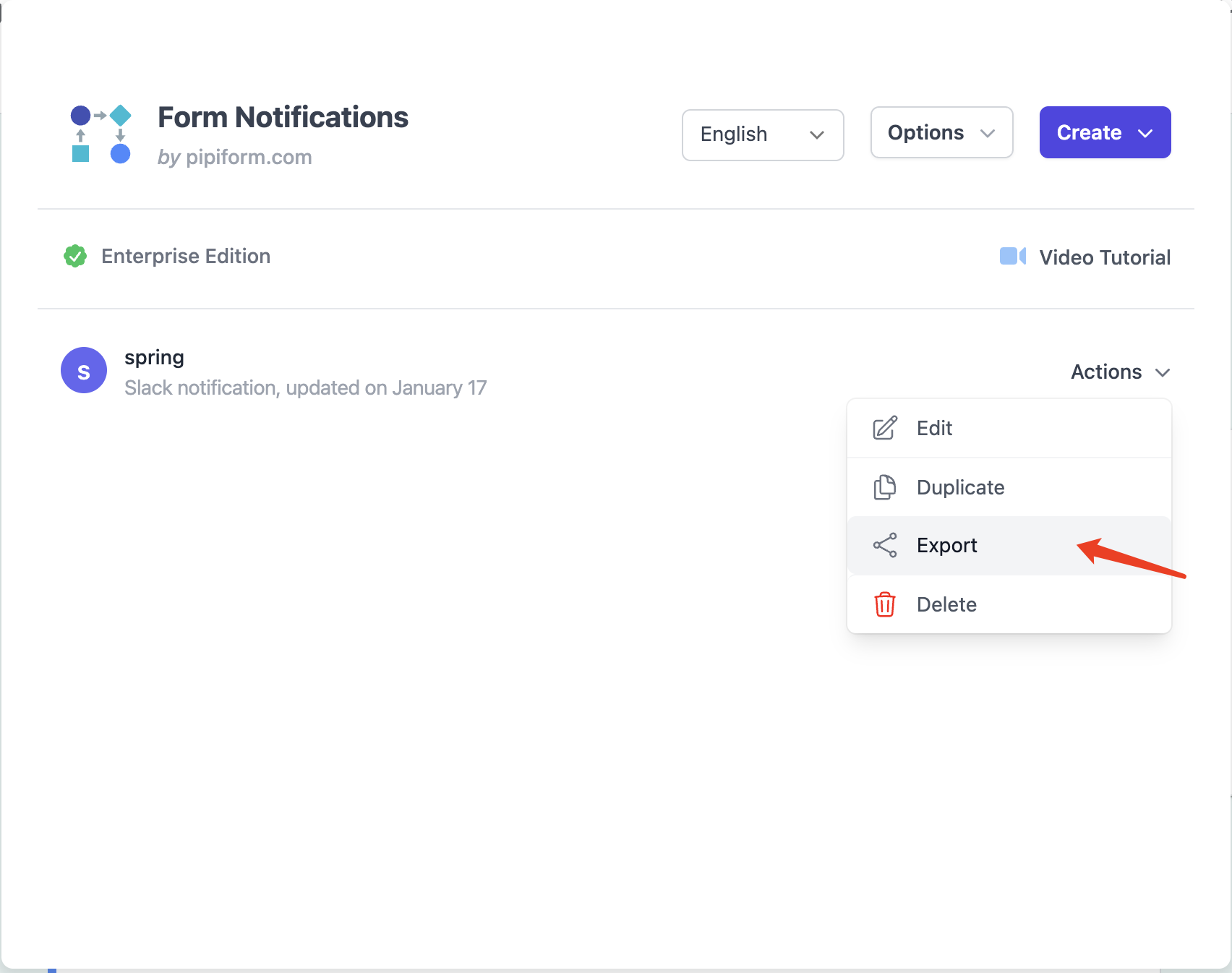
Task: Click the red Delete trash icon
Action: pos(884,604)
